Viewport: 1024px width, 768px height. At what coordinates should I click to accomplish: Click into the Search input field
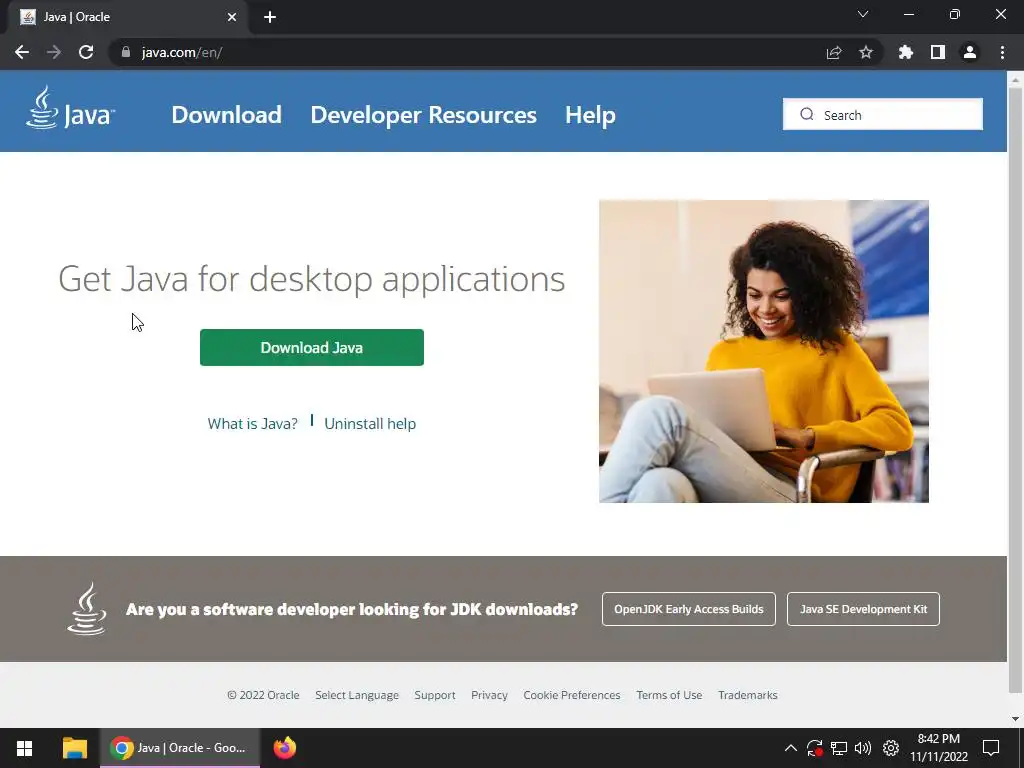tap(883, 114)
